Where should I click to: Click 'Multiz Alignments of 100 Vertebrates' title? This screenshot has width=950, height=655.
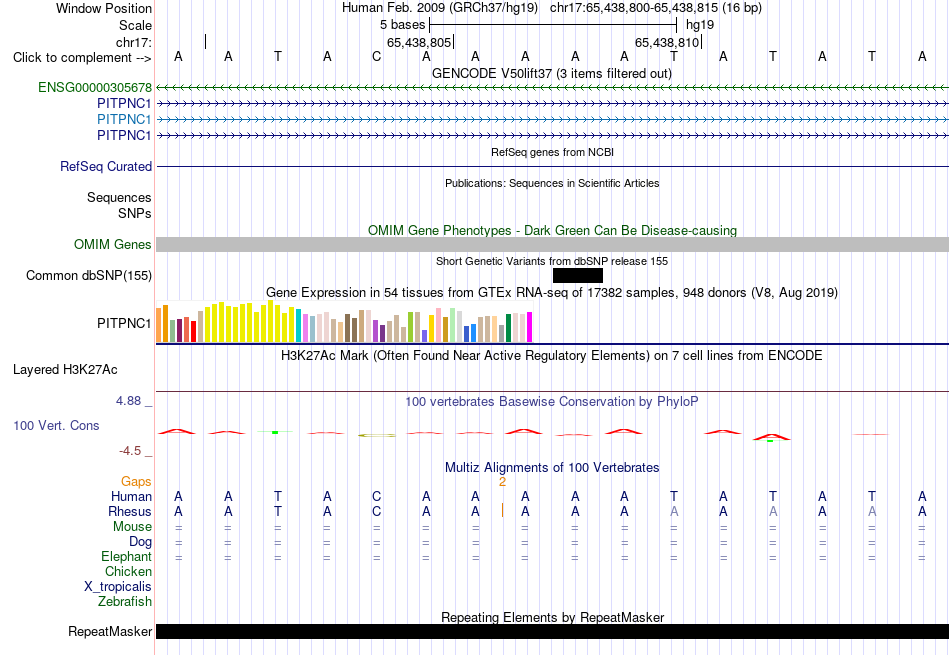552,468
